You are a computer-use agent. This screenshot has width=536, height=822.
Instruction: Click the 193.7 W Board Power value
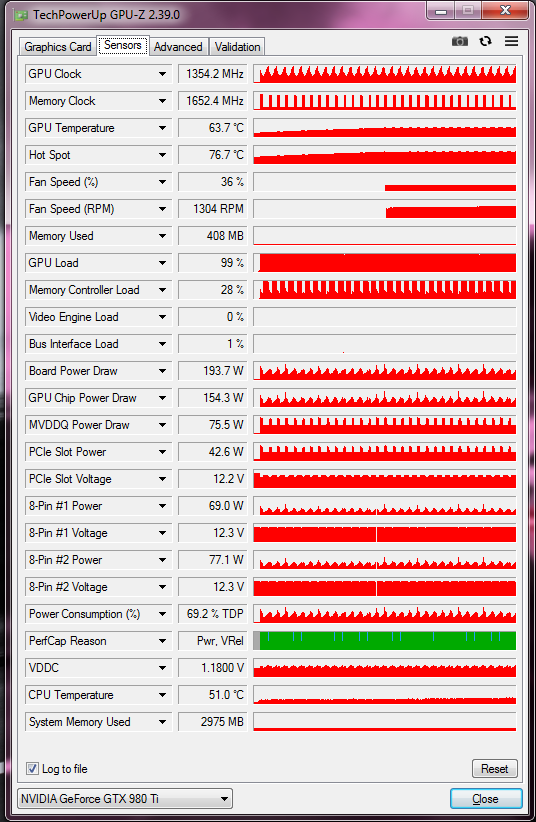point(212,371)
